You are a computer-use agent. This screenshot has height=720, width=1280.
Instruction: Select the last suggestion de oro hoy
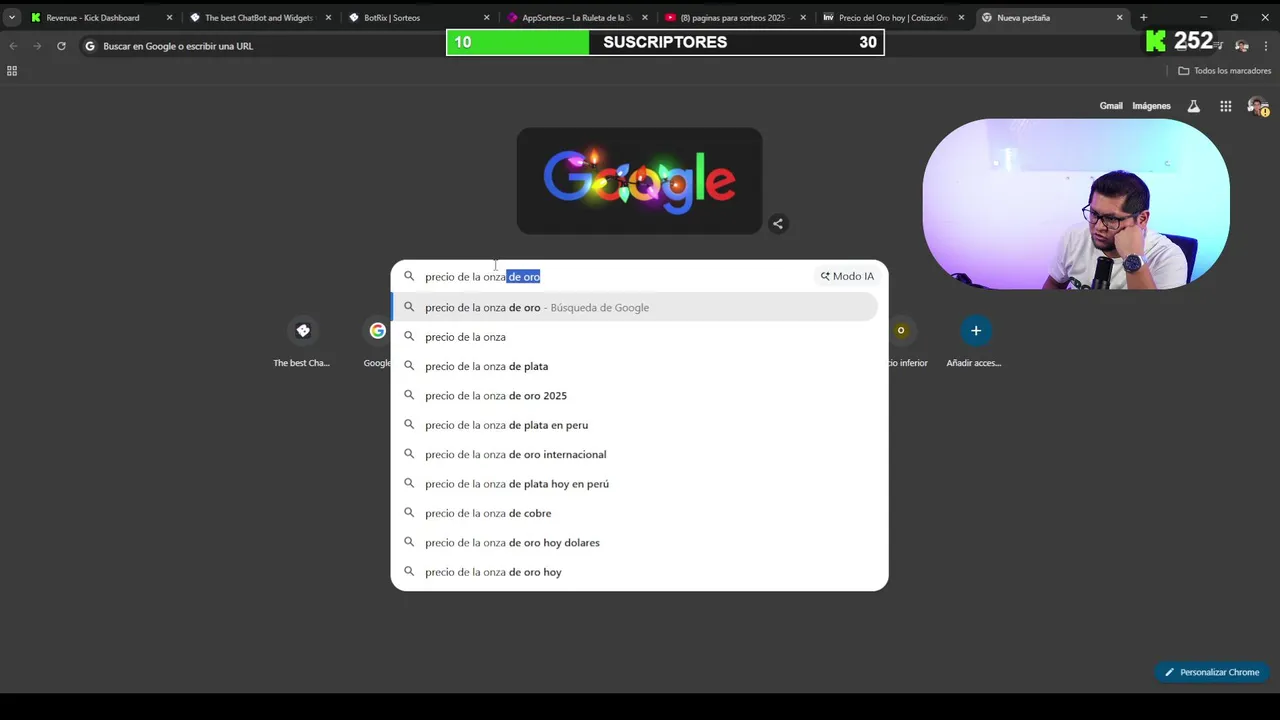634,572
